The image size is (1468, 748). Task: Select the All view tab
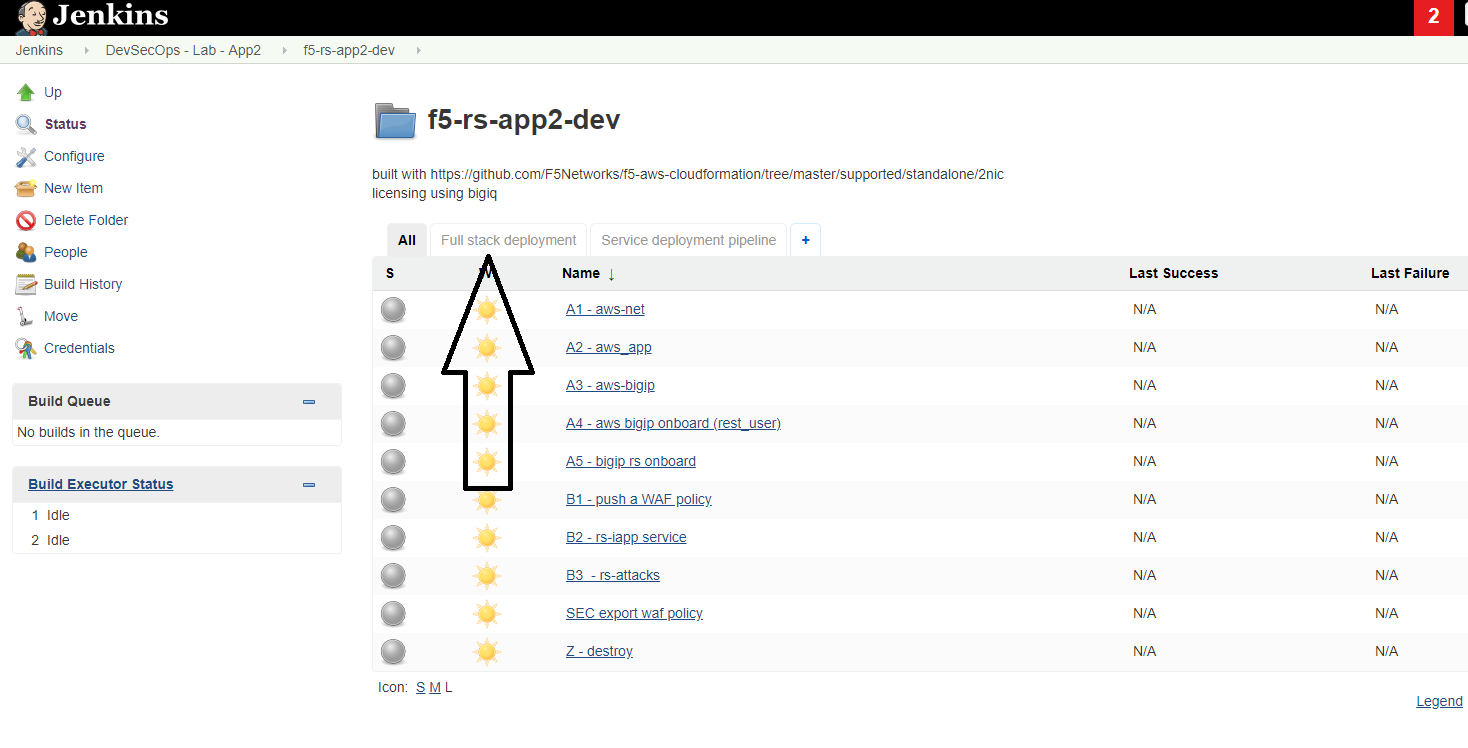(407, 240)
